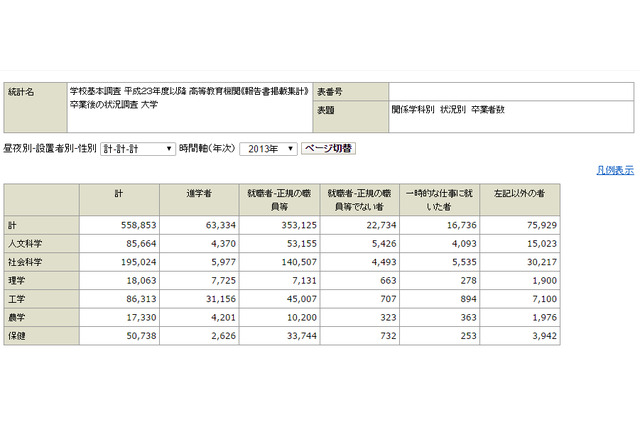Select cell value 4,370
The image size is (640, 426).
point(223,244)
